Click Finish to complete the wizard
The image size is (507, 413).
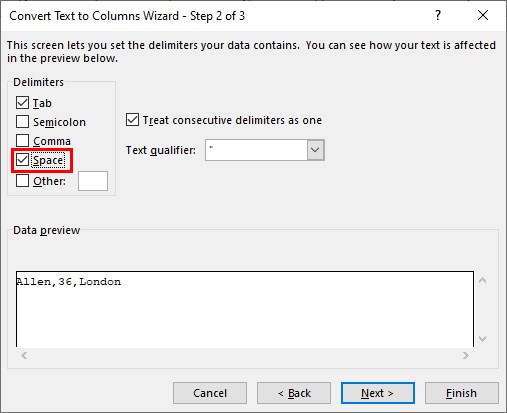click(x=462, y=393)
